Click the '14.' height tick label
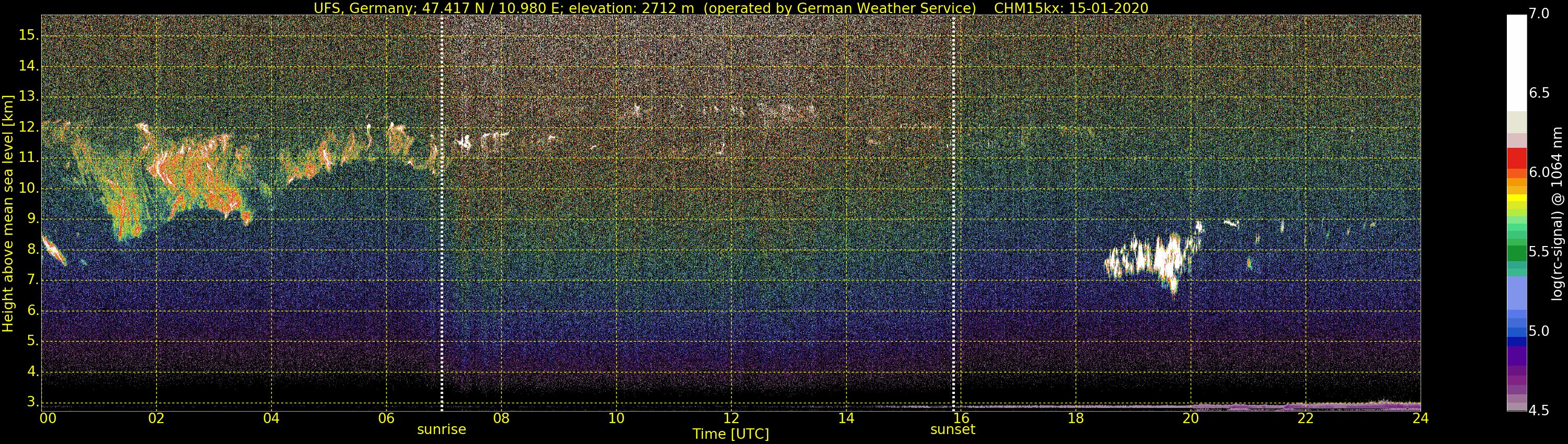1568x444 pixels. tap(28, 66)
